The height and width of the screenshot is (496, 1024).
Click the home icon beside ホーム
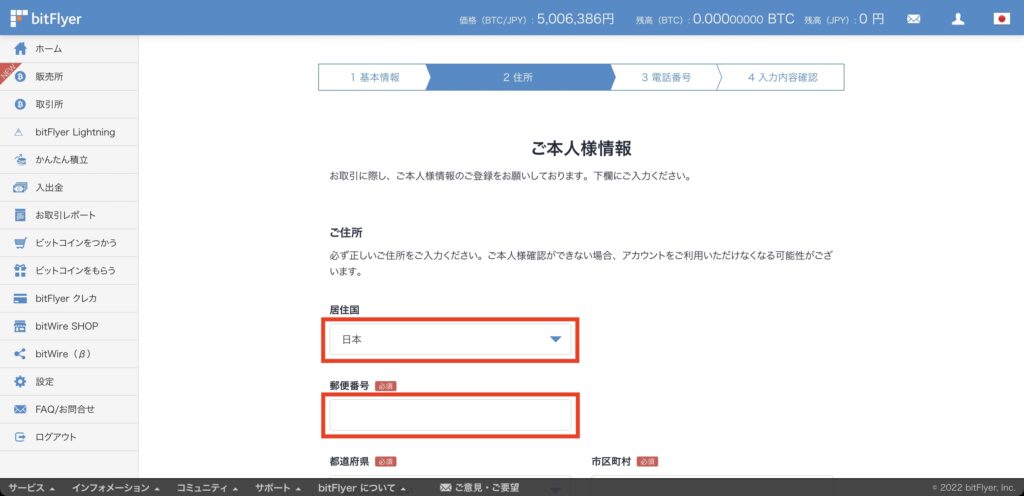click(x=20, y=49)
